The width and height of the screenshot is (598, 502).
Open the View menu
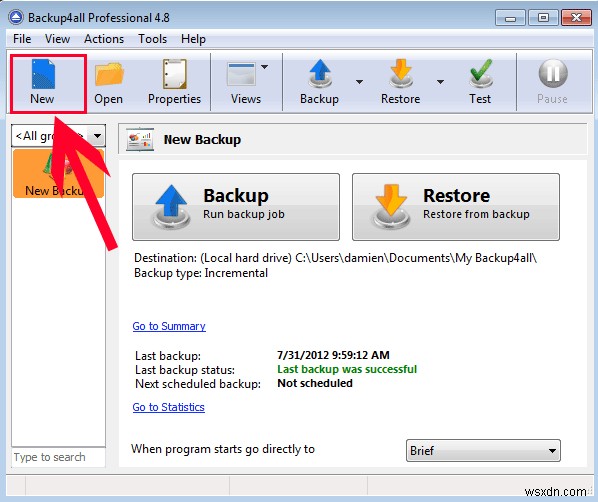pyautogui.click(x=57, y=39)
